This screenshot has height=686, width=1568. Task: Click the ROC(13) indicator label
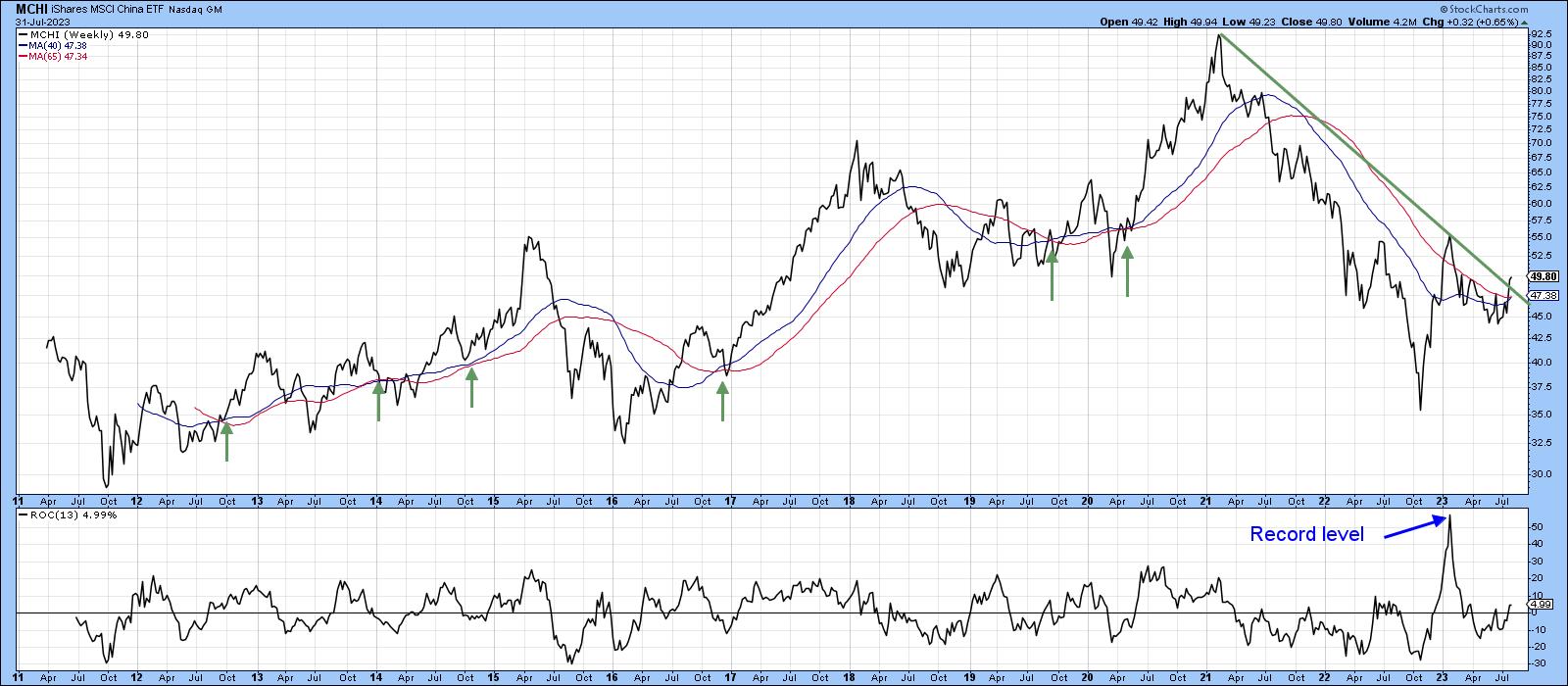tap(52, 514)
